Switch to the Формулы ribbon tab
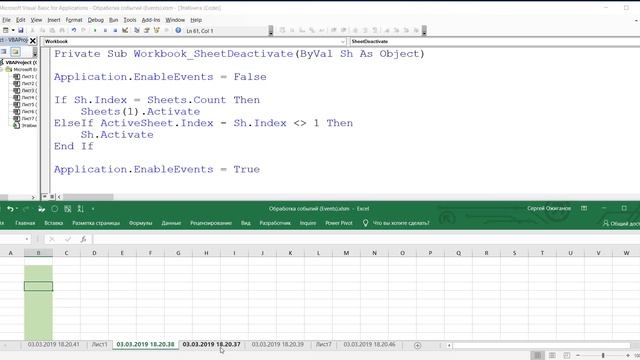The width and height of the screenshot is (640, 360). tap(140, 223)
